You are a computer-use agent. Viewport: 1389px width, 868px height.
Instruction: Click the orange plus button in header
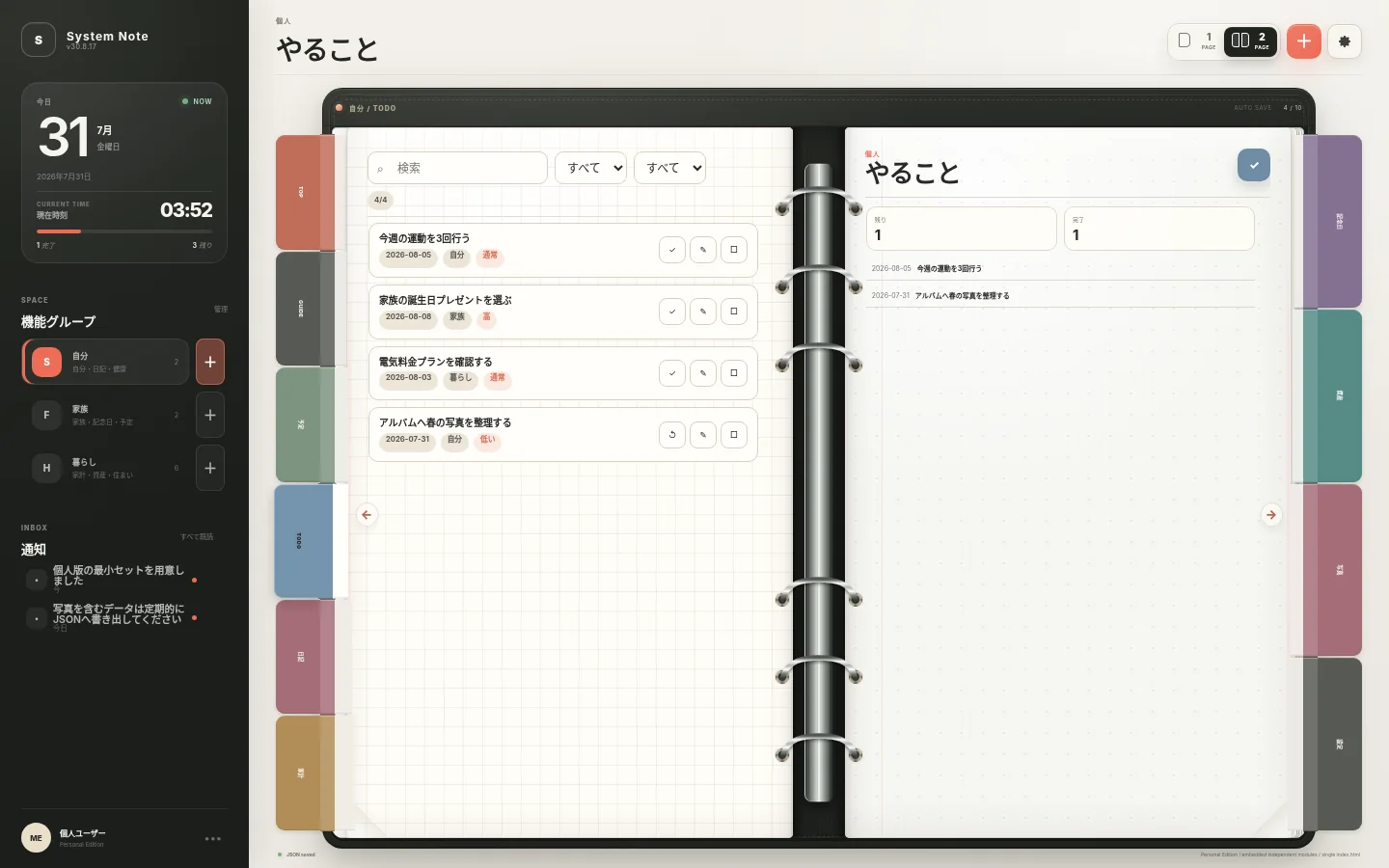click(1304, 41)
